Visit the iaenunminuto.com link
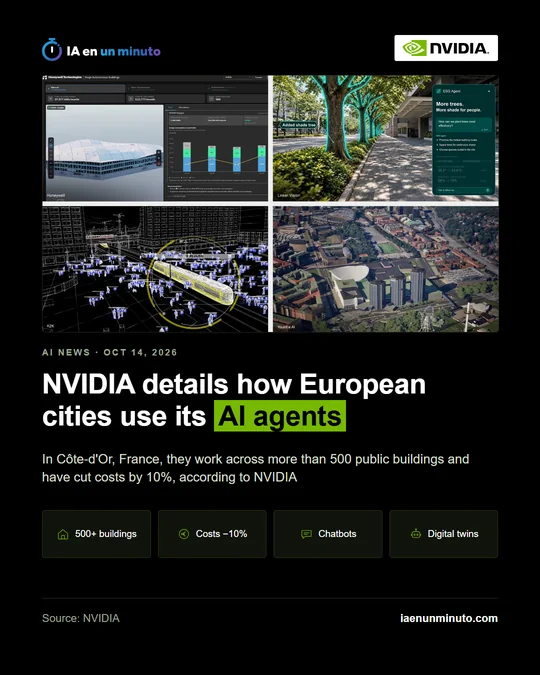 (x=449, y=618)
